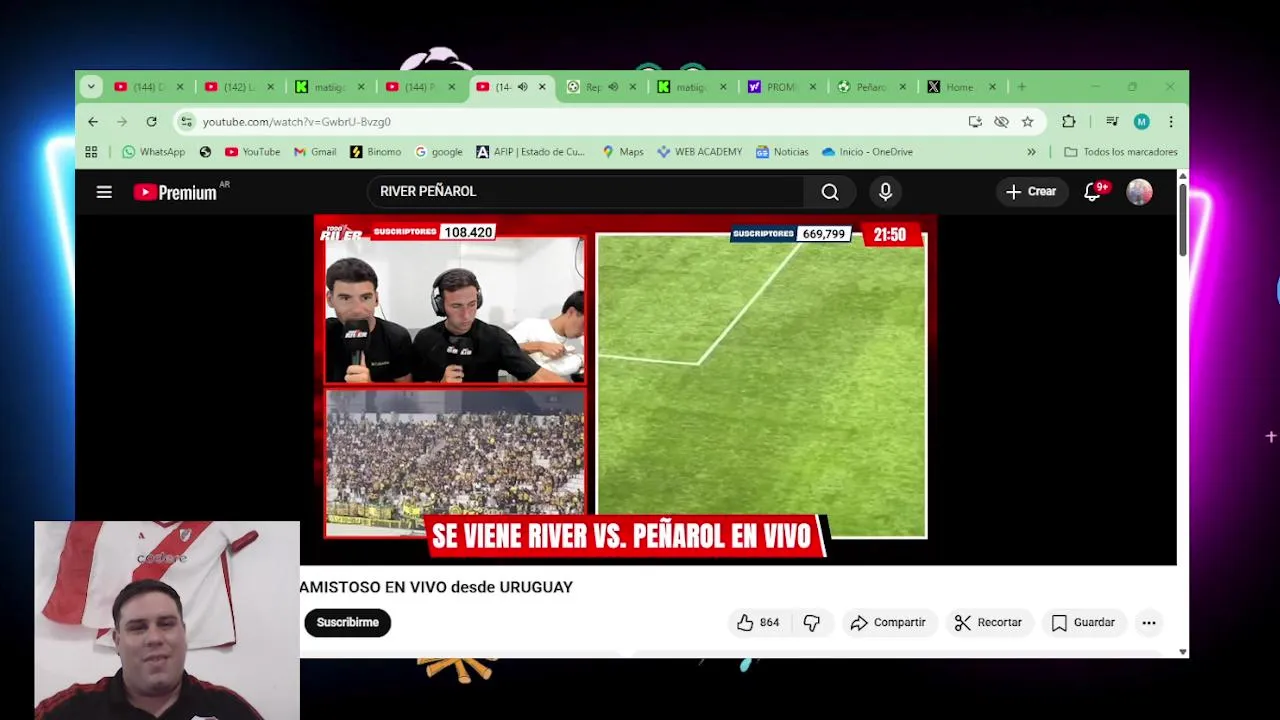1280x720 pixels.
Task: Click the YouTube search magnifier button
Action: pyautogui.click(x=830, y=192)
